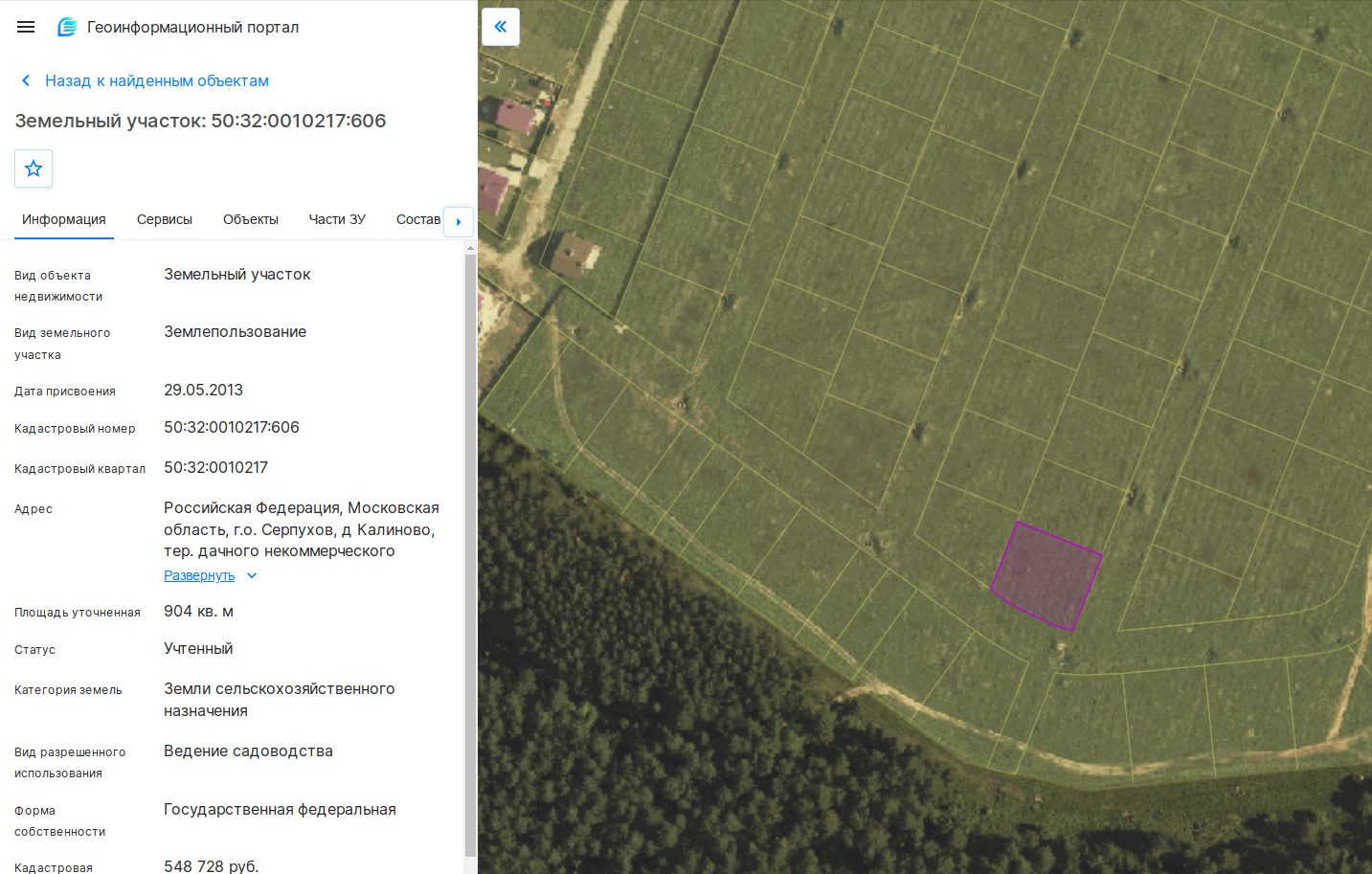The height and width of the screenshot is (874, 1372).
Task: Open the Сервисы tab
Action: 165,219
